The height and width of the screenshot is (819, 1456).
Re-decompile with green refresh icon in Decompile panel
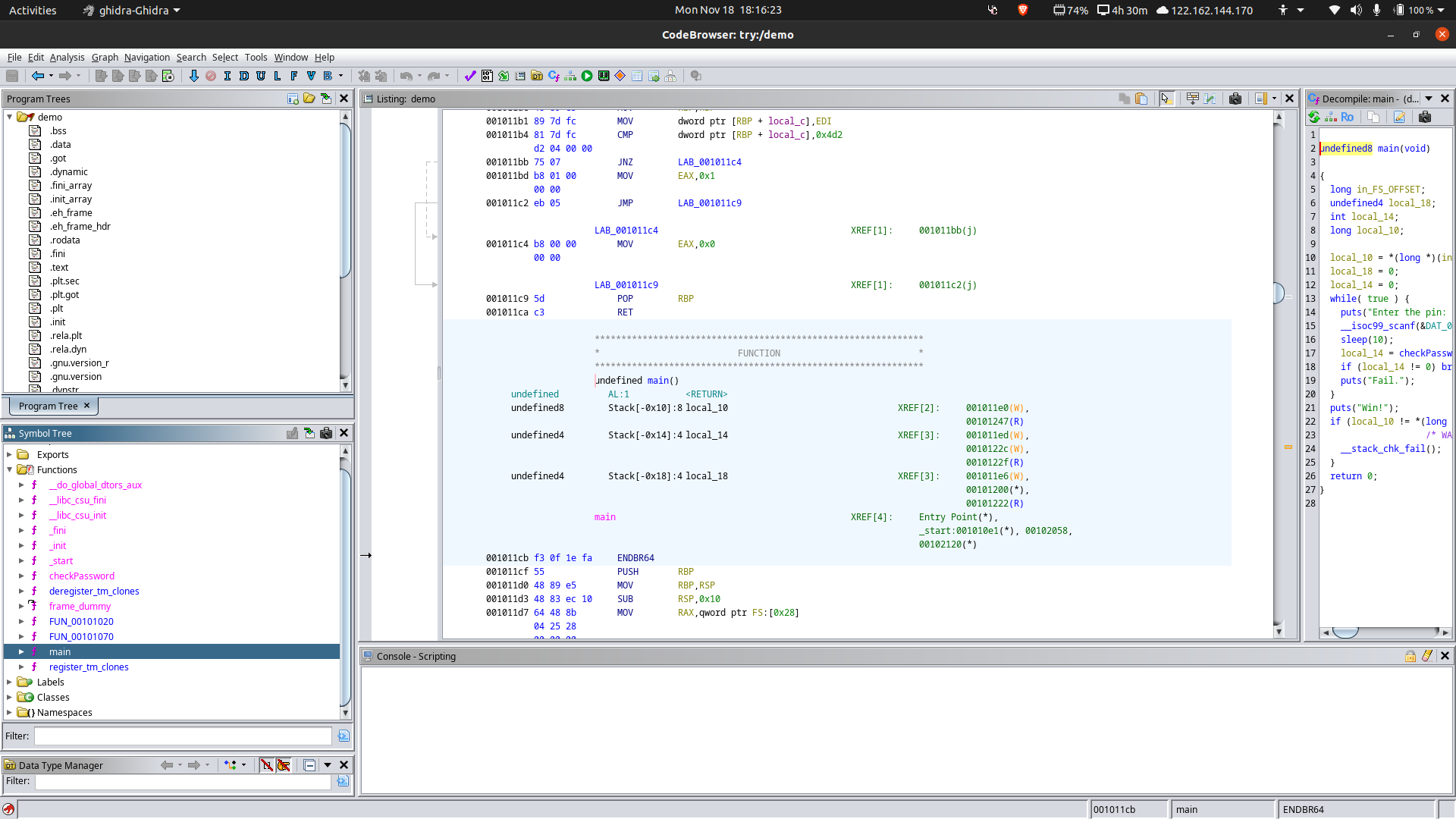point(1314,117)
